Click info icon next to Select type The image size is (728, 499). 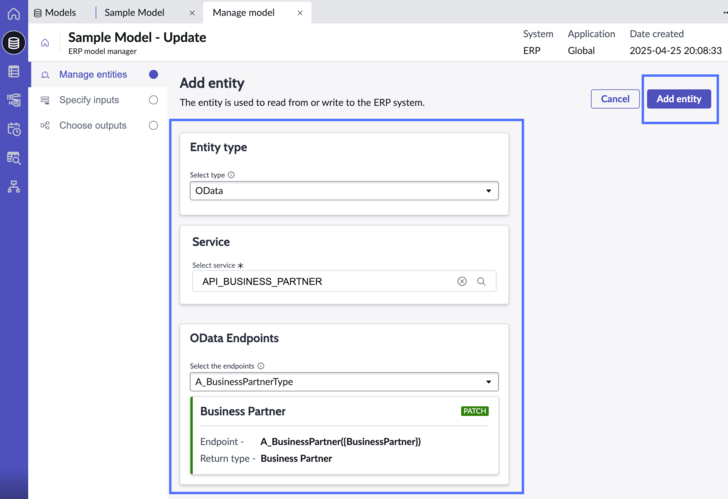tap(231, 175)
